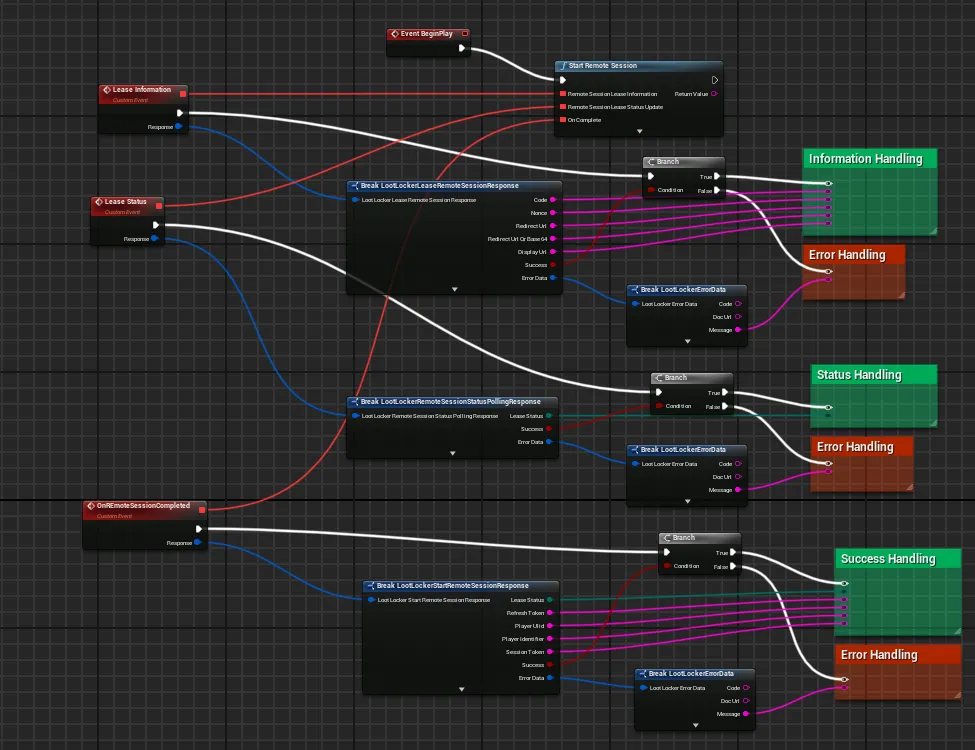Click Loot Locker Lease Remote Session Response input pin
This screenshot has height=750, width=975.
tap(355, 200)
